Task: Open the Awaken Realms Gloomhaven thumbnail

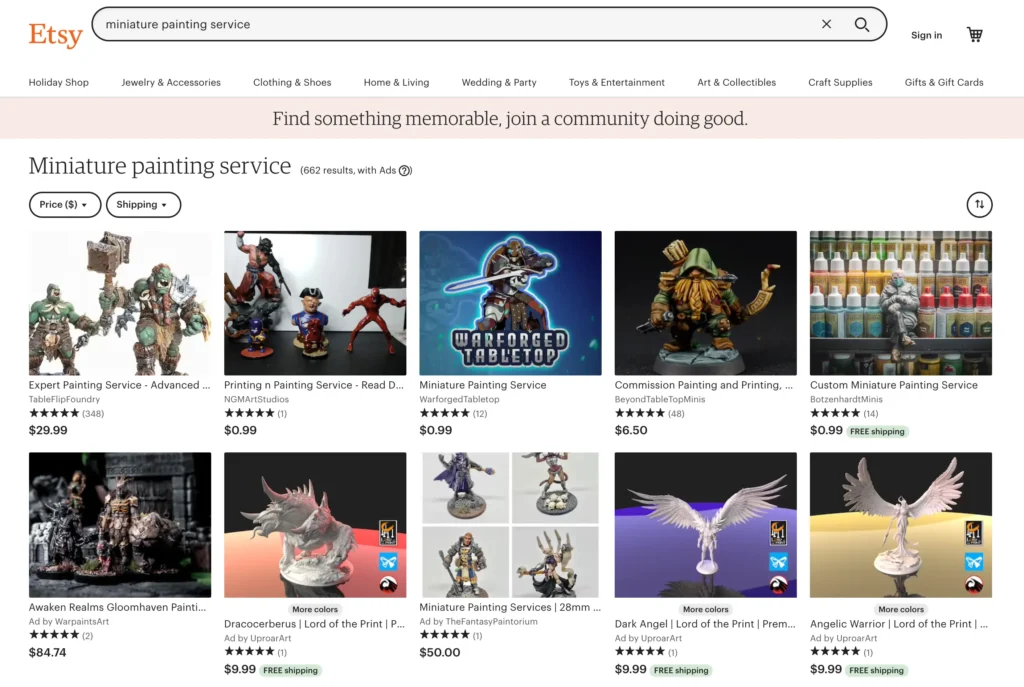Action: click(120, 525)
